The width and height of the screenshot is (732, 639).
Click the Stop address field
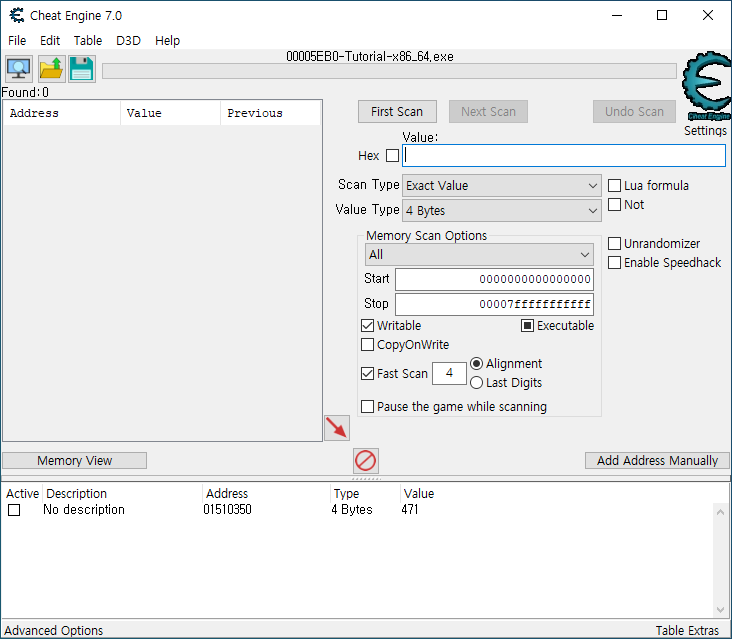click(494, 304)
